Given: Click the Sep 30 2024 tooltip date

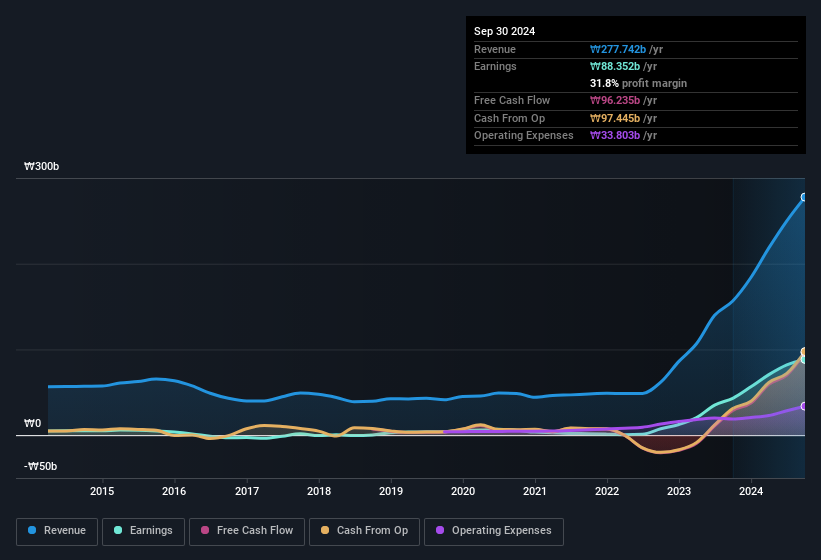Looking at the screenshot, I should (x=504, y=31).
